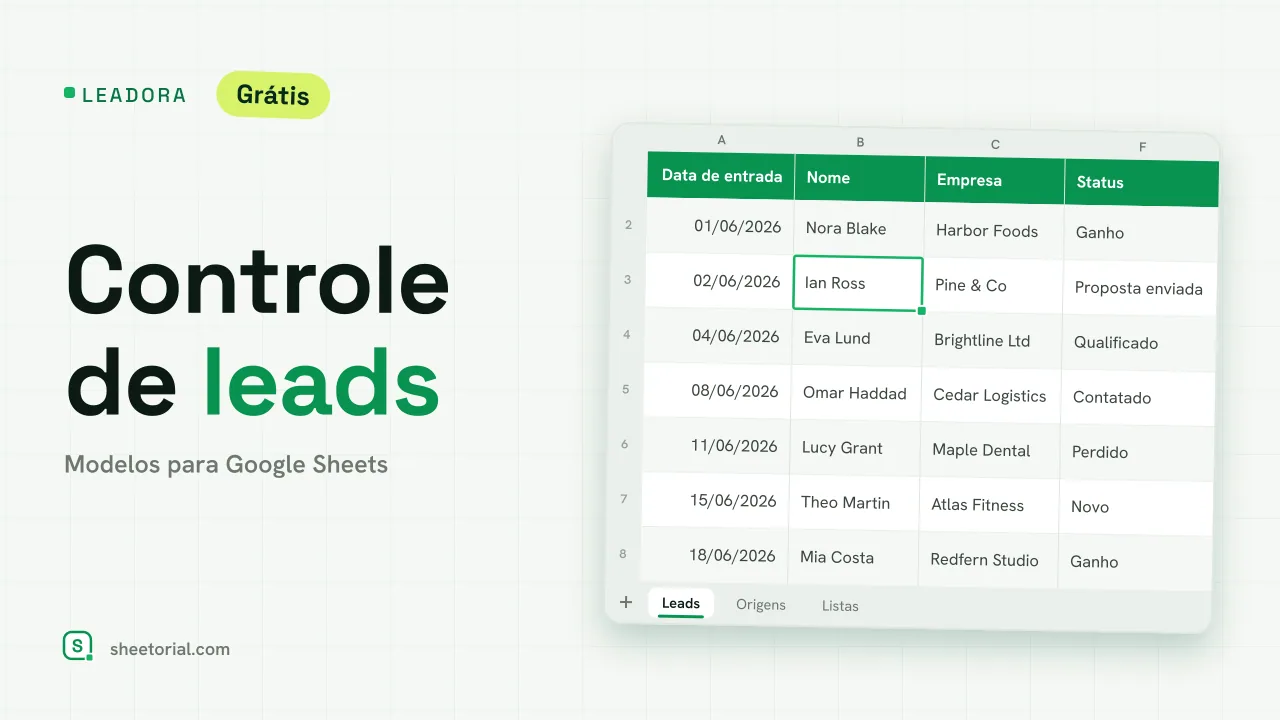Screen dimensions: 1280x720
Task: Click the sheetorial S logo icon
Action: coord(78,646)
